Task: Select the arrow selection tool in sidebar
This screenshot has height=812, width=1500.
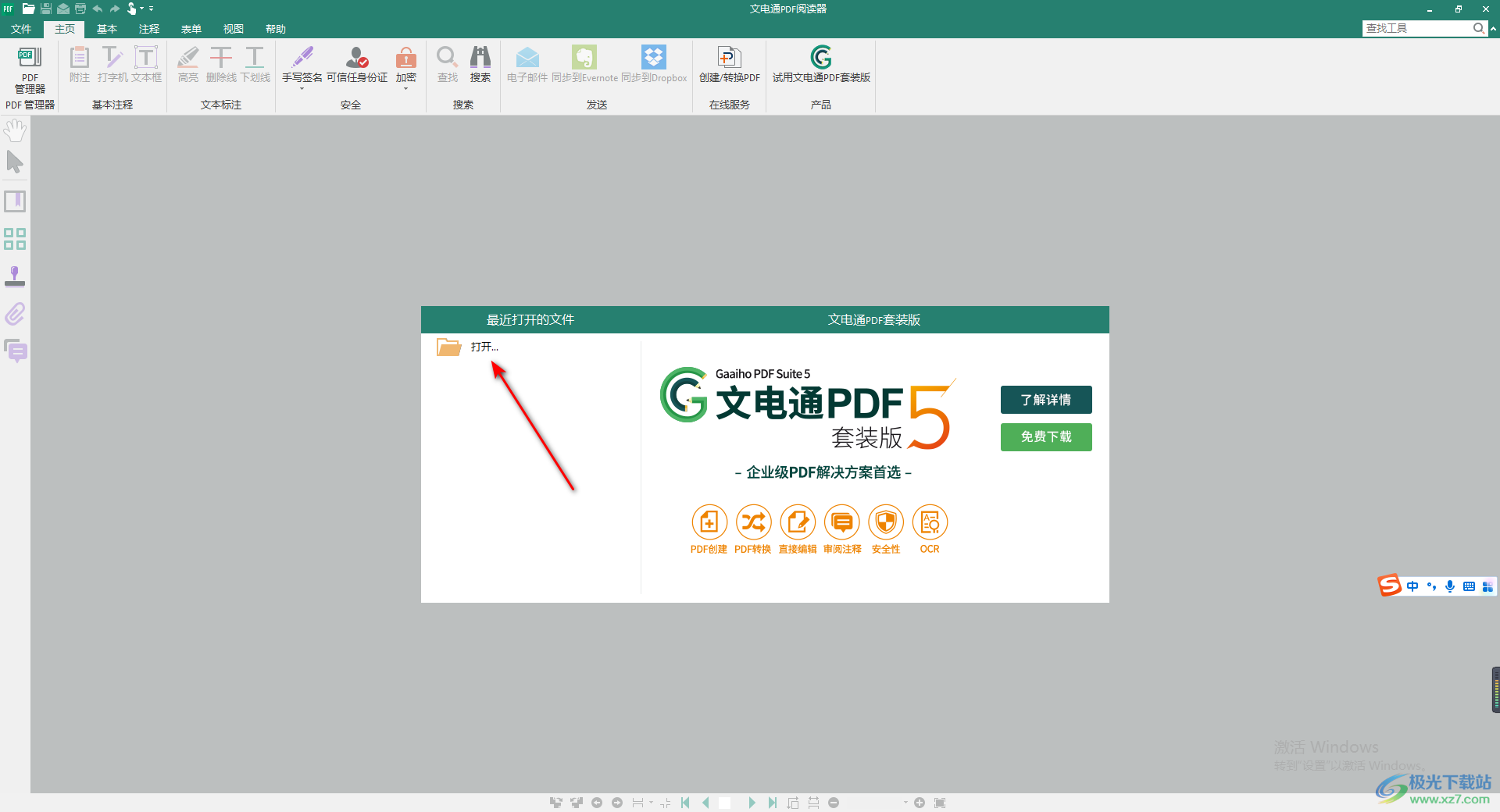Action: coord(15,162)
